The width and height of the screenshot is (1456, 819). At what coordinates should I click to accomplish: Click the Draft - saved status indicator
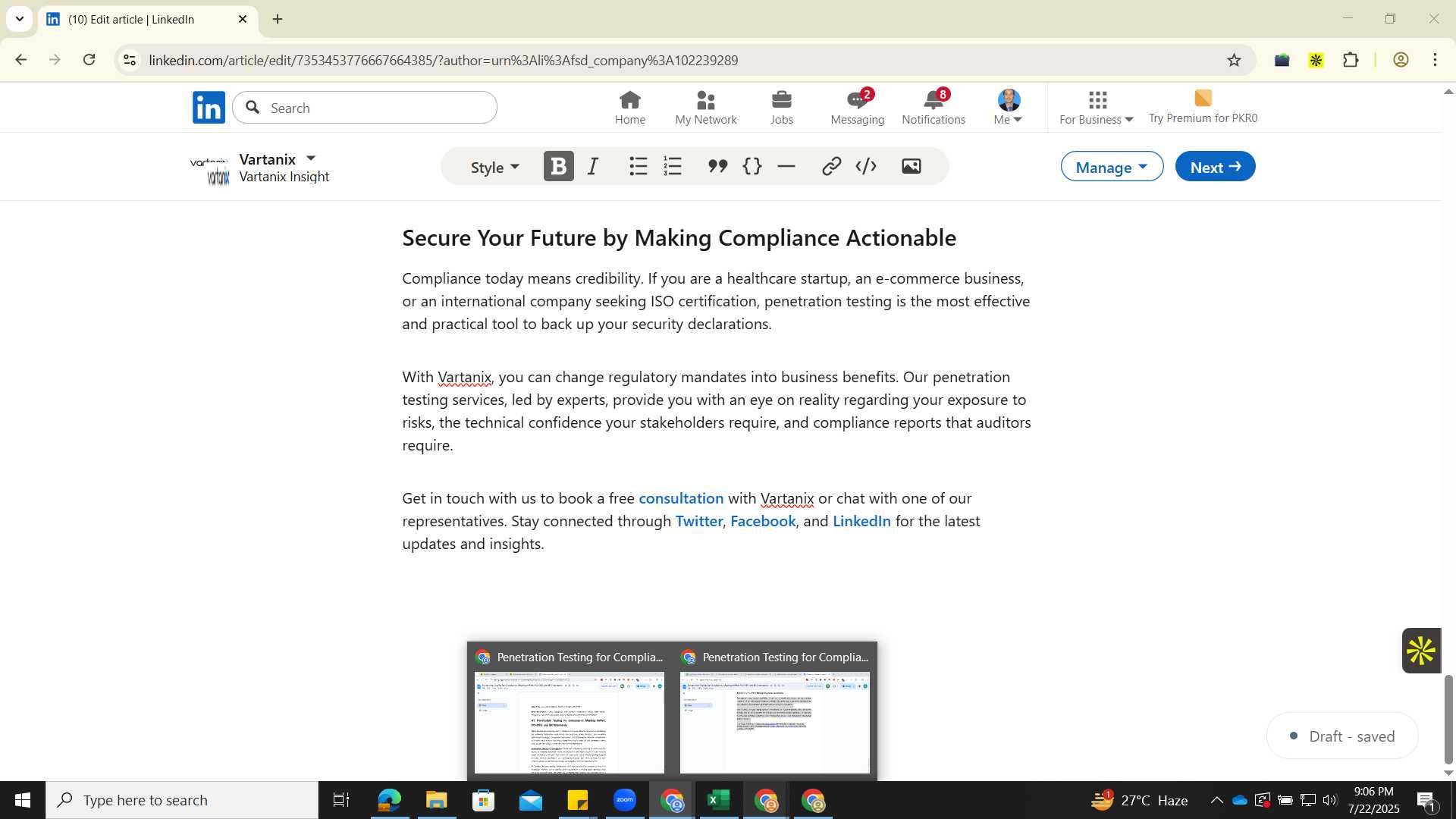pos(1341,736)
